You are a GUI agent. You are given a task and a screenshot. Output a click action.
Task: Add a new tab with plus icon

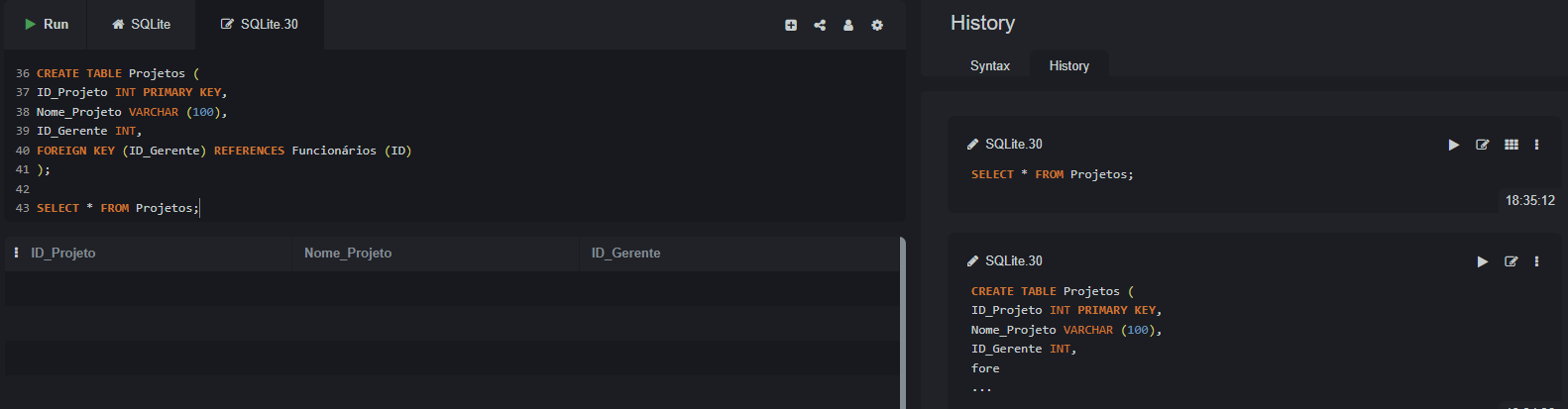click(x=791, y=25)
